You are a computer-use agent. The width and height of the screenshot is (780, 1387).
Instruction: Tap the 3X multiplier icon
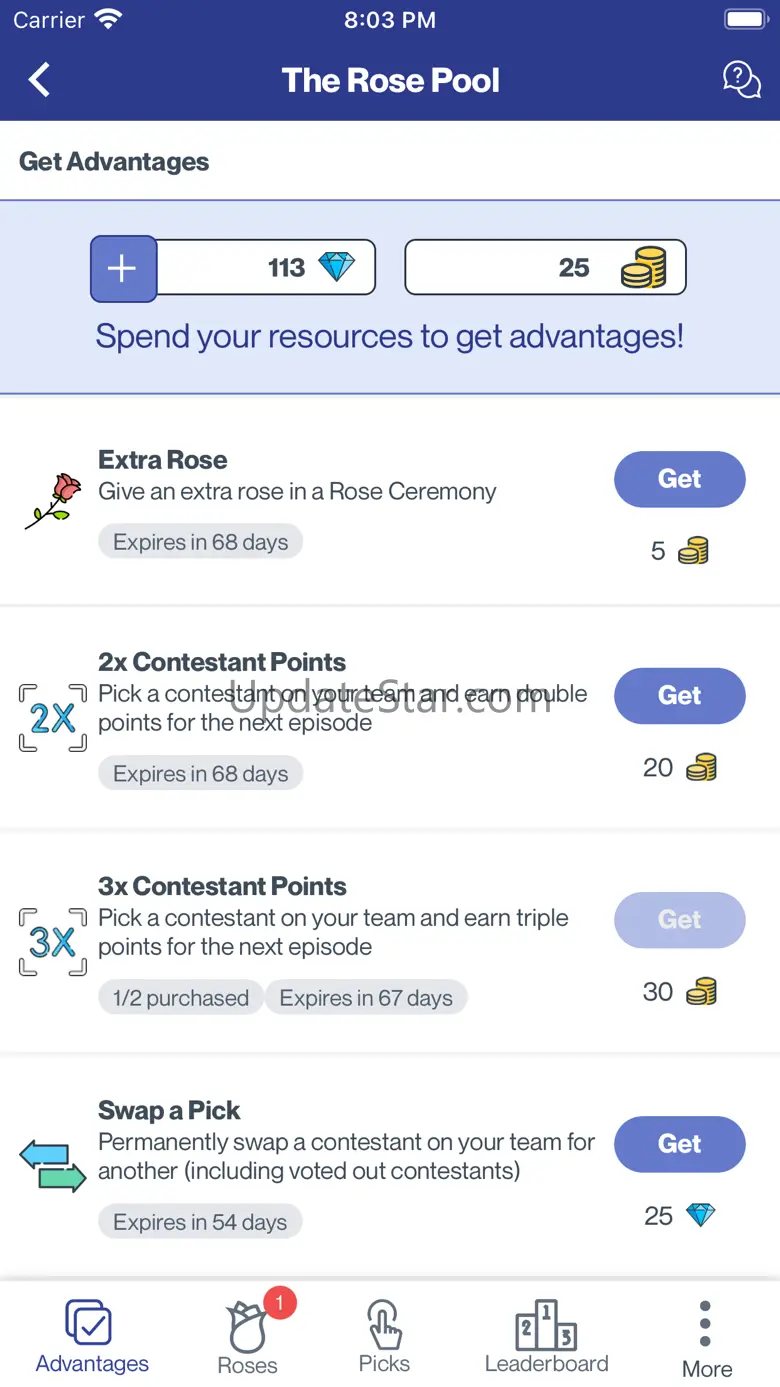pyautogui.click(x=53, y=942)
